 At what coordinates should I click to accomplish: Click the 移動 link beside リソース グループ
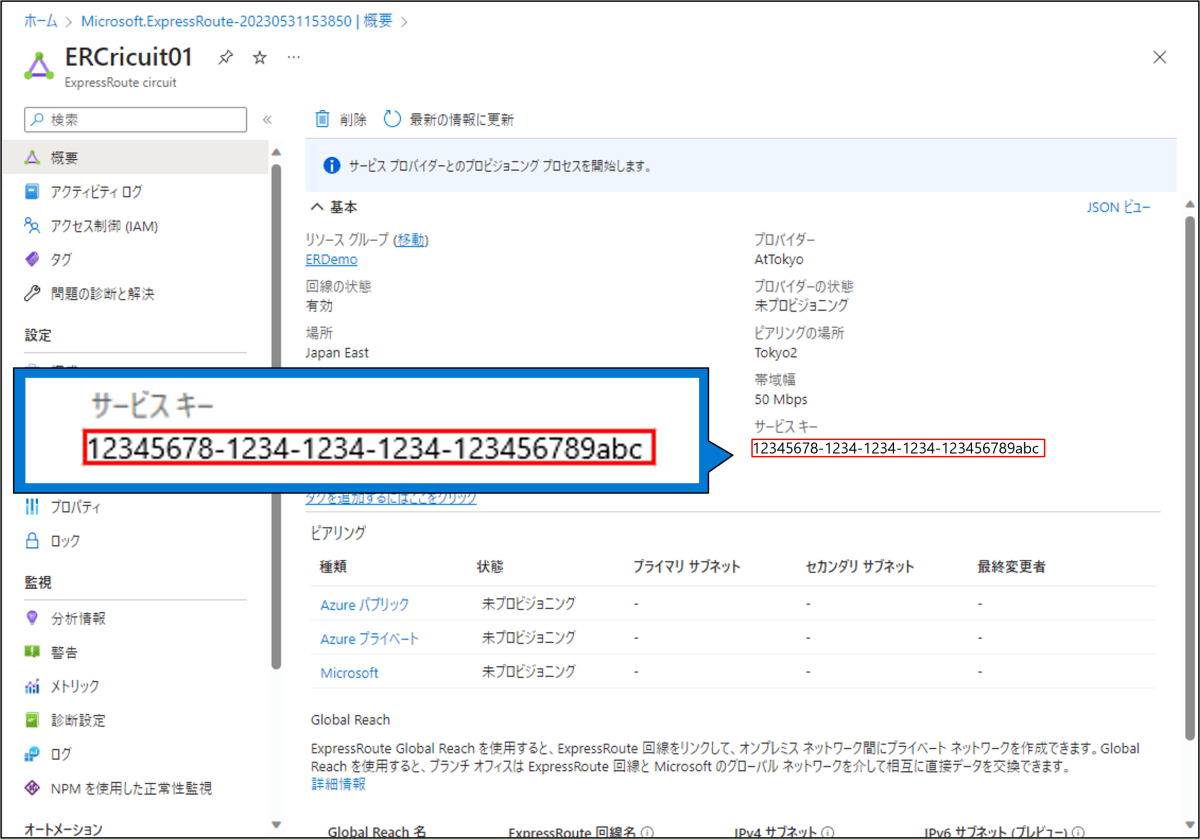click(411, 240)
